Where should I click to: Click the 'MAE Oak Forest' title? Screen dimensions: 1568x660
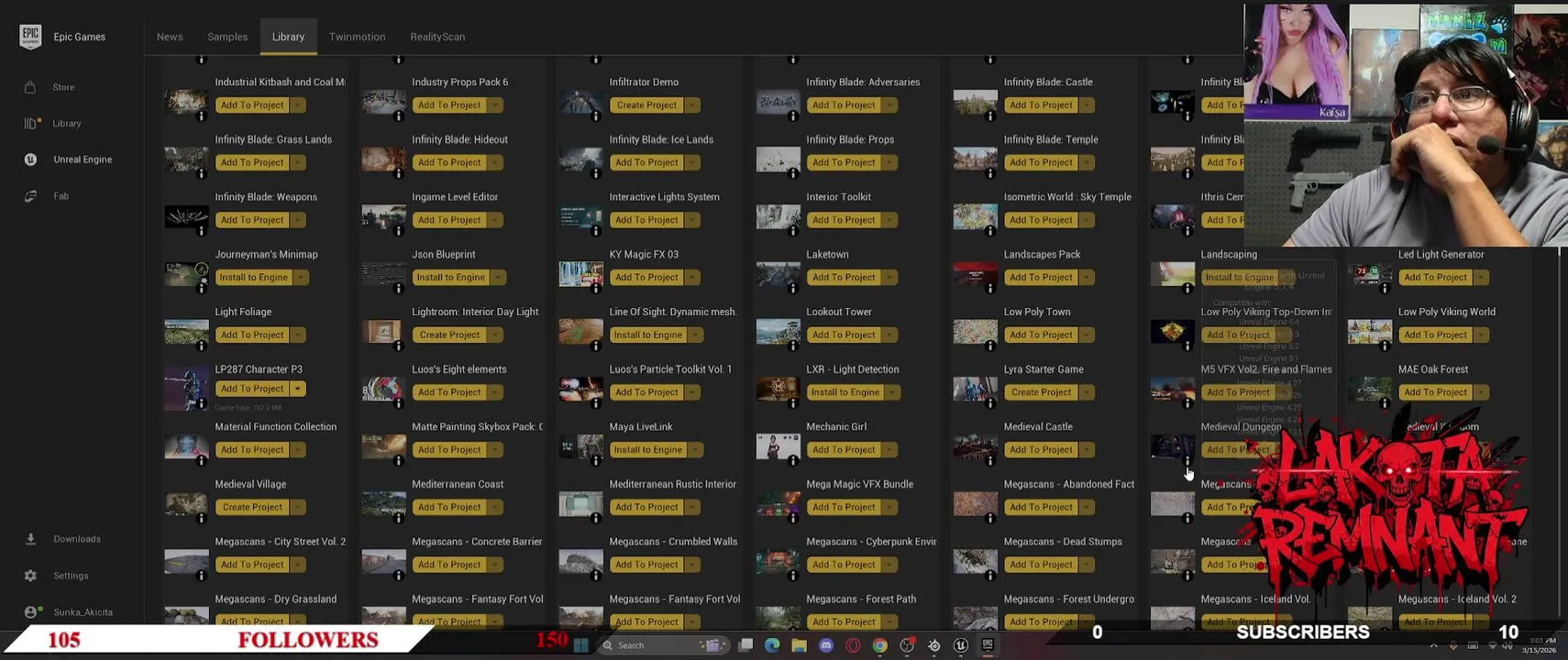pos(1433,369)
